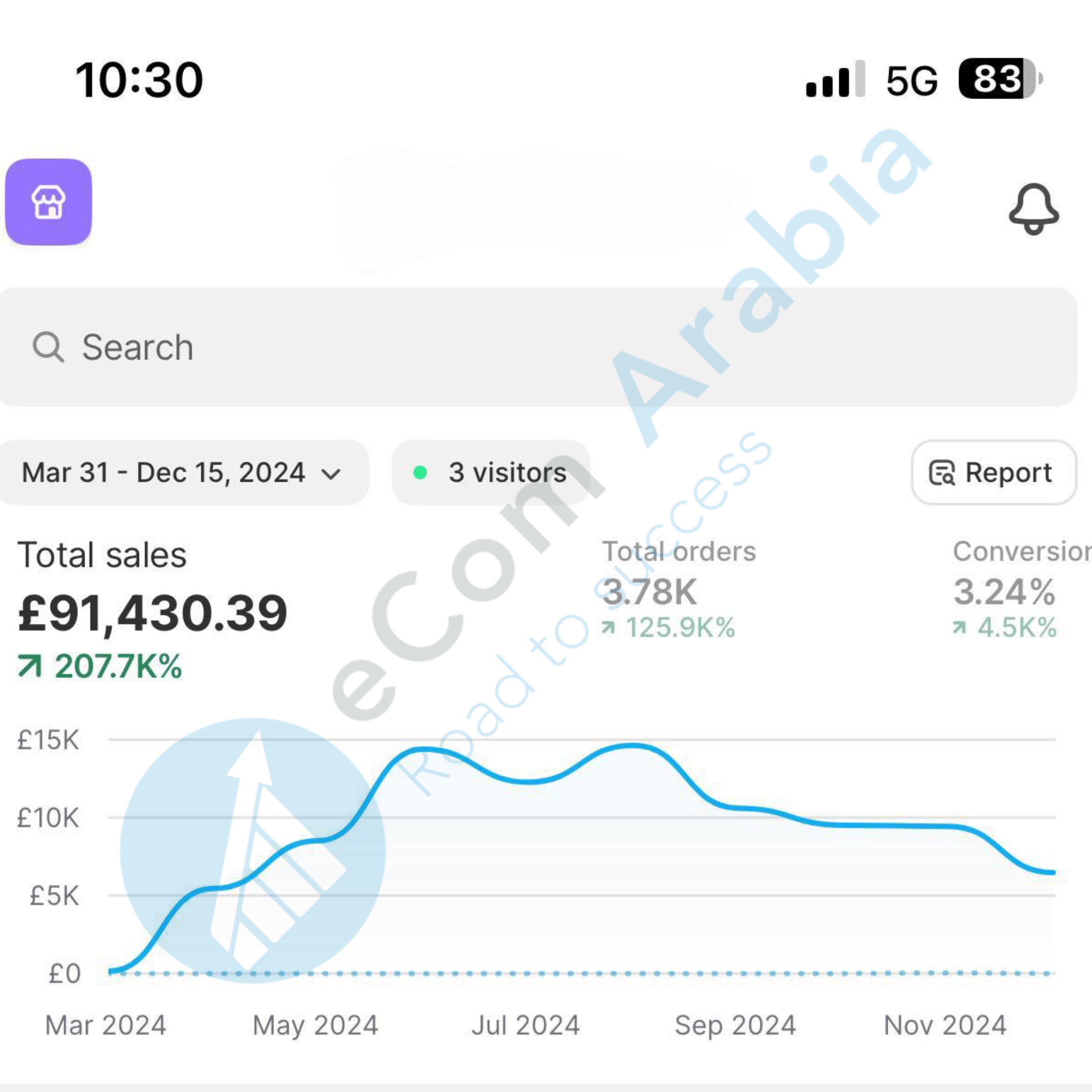The height and width of the screenshot is (1092, 1092).
Task: Tap the sales line's right endpoint
Action: (1053, 873)
